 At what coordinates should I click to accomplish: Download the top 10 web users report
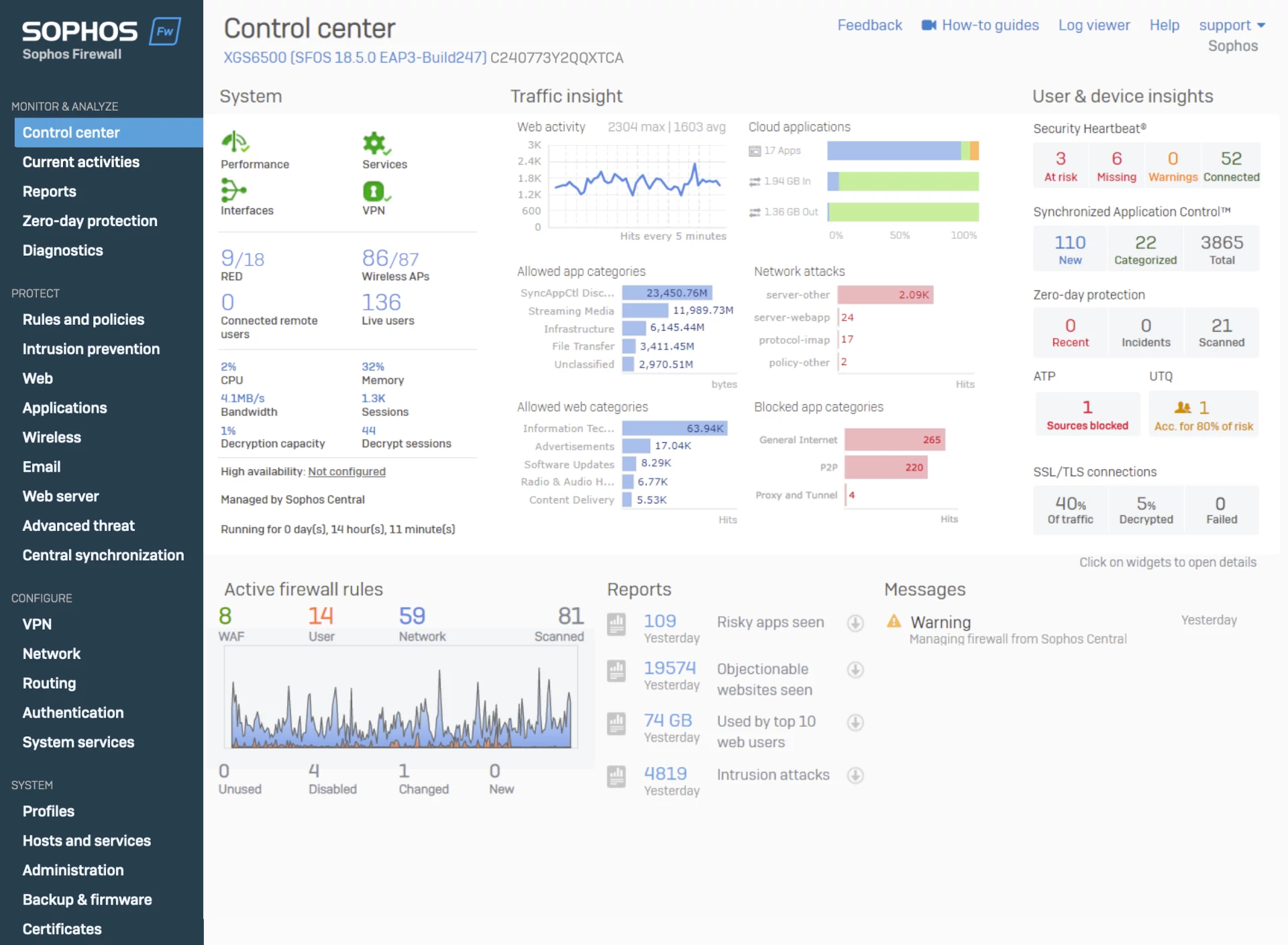tap(855, 722)
